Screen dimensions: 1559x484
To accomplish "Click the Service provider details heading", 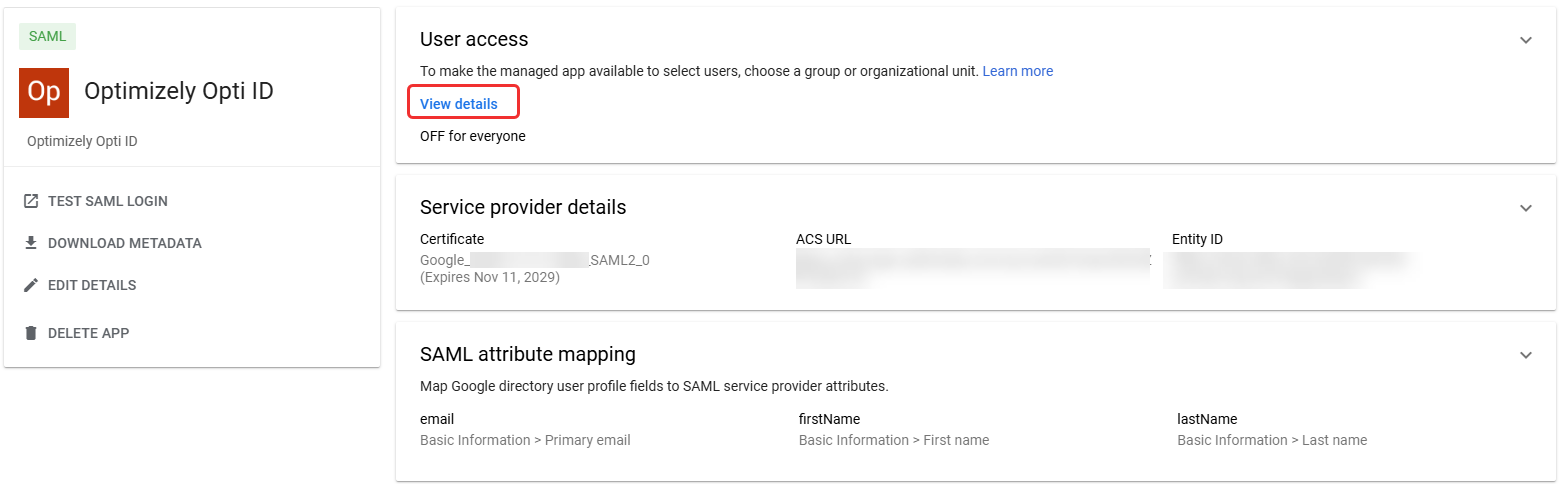I will coord(523,207).
